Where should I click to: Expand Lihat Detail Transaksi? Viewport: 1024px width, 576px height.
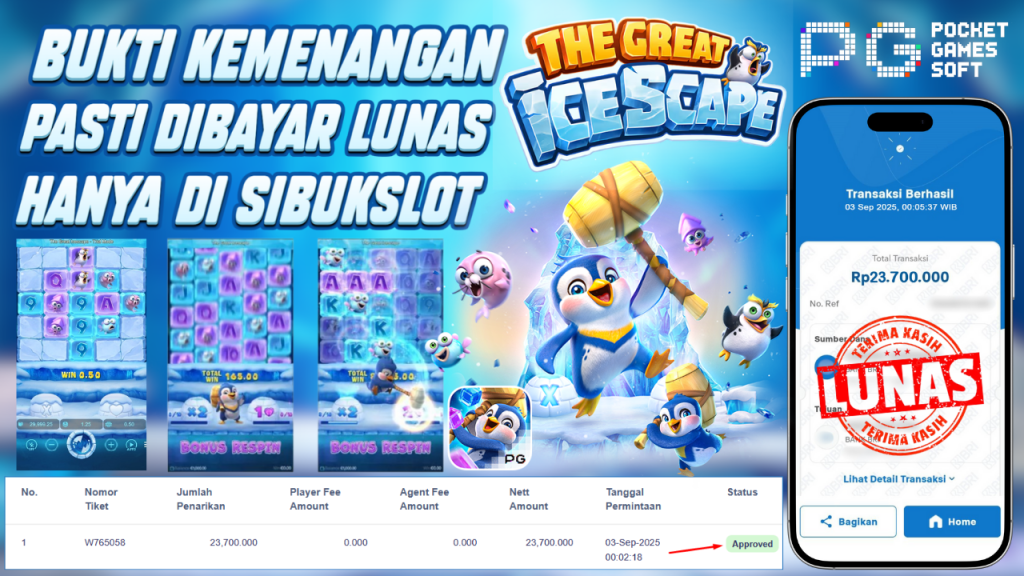pyautogui.click(x=899, y=479)
